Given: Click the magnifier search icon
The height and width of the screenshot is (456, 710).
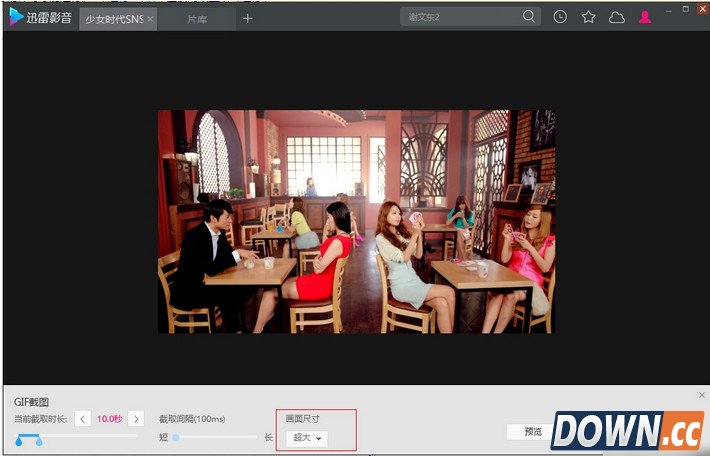Looking at the screenshot, I should 528,17.
